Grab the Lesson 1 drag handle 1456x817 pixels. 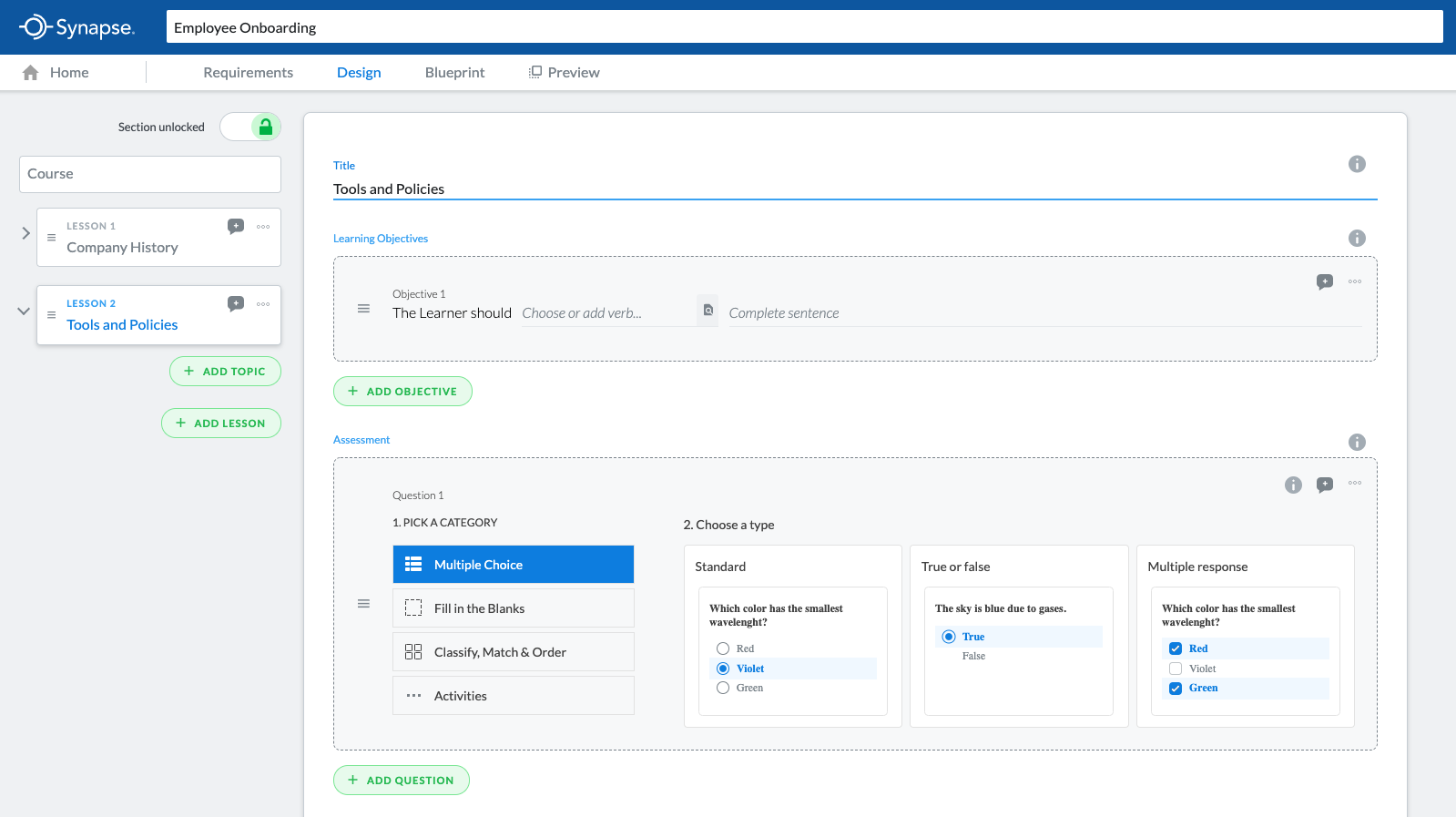pyautogui.click(x=51, y=237)
